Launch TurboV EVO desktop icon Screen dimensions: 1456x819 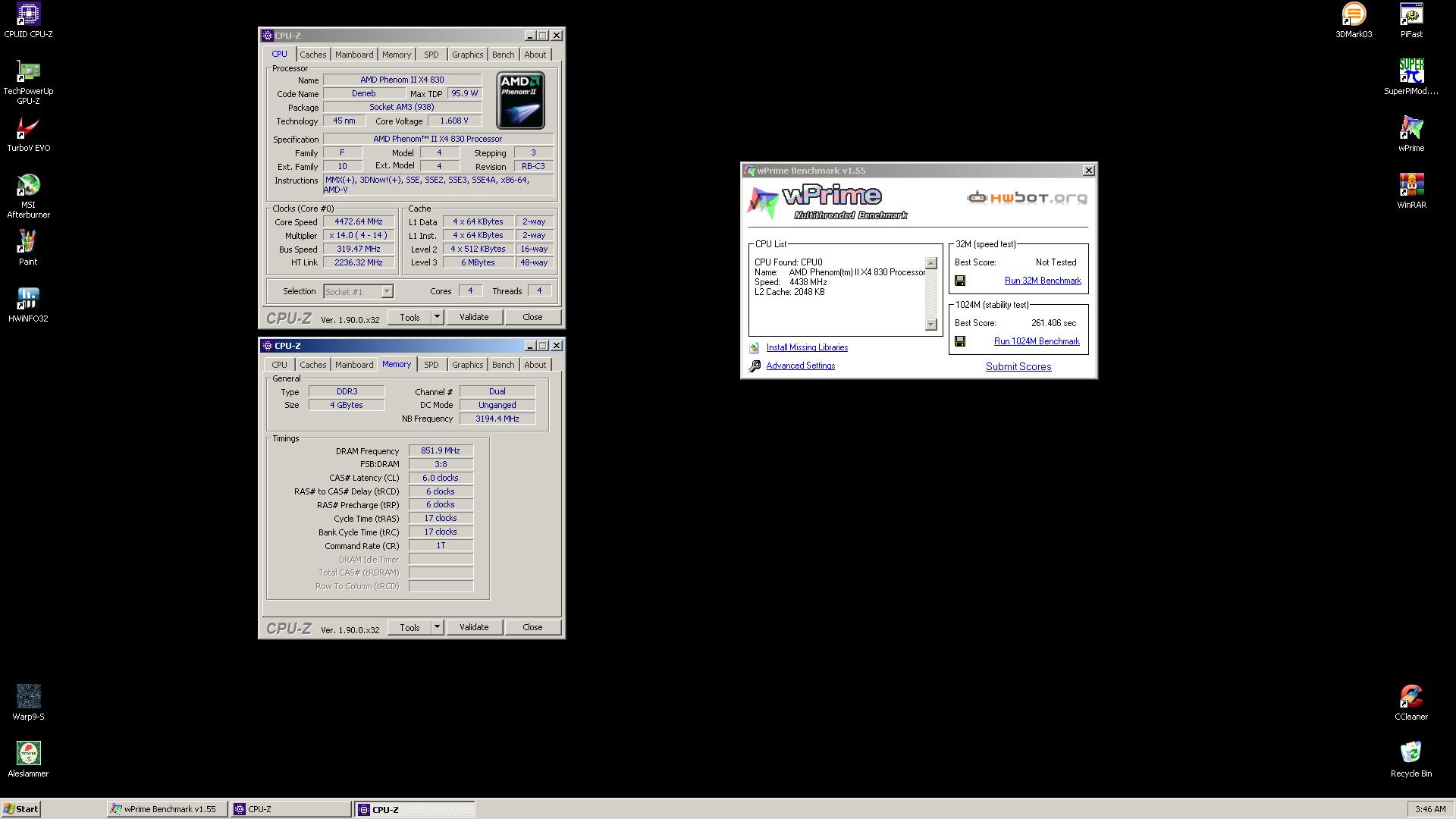pos(28,134)
